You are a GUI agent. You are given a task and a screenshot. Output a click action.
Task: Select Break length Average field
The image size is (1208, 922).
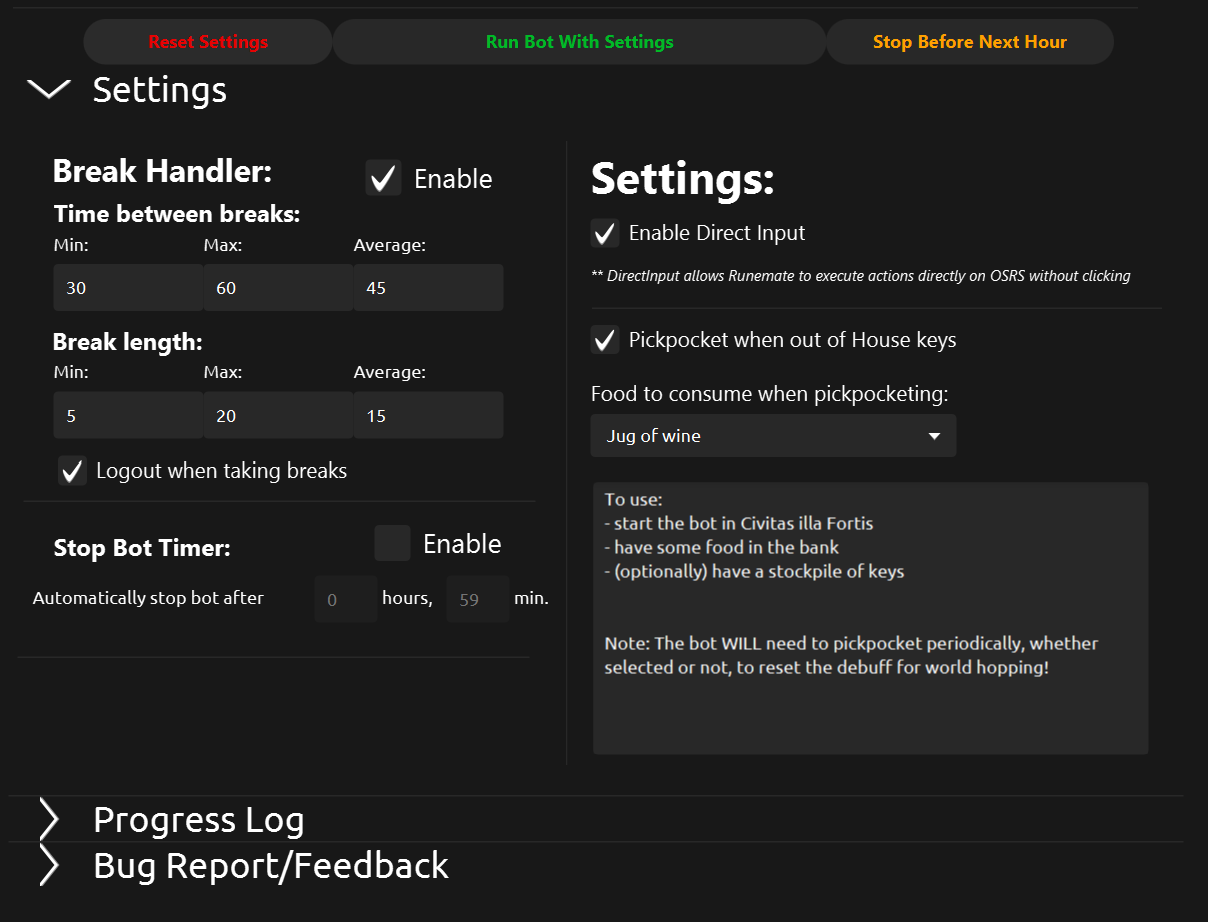pos(427,416)
